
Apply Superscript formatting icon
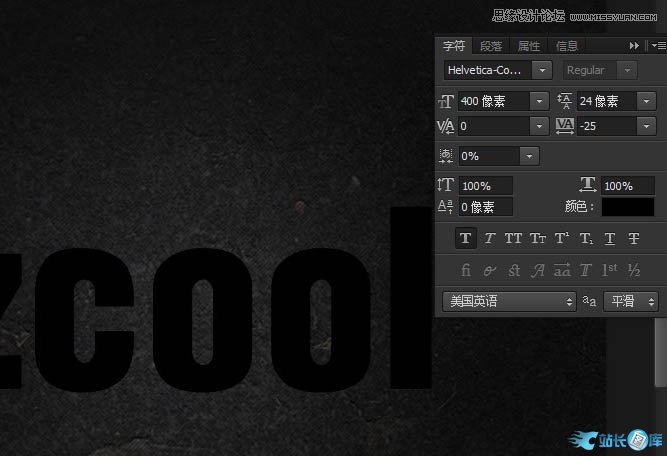point(561,238)
